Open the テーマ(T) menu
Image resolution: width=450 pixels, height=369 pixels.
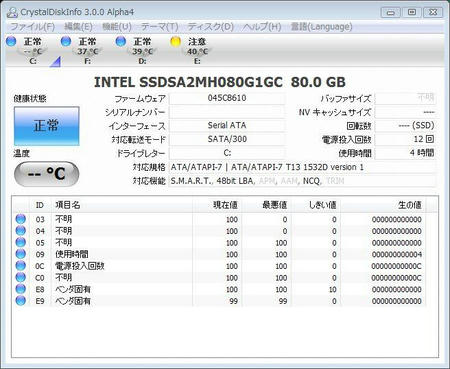click(160, 27)
